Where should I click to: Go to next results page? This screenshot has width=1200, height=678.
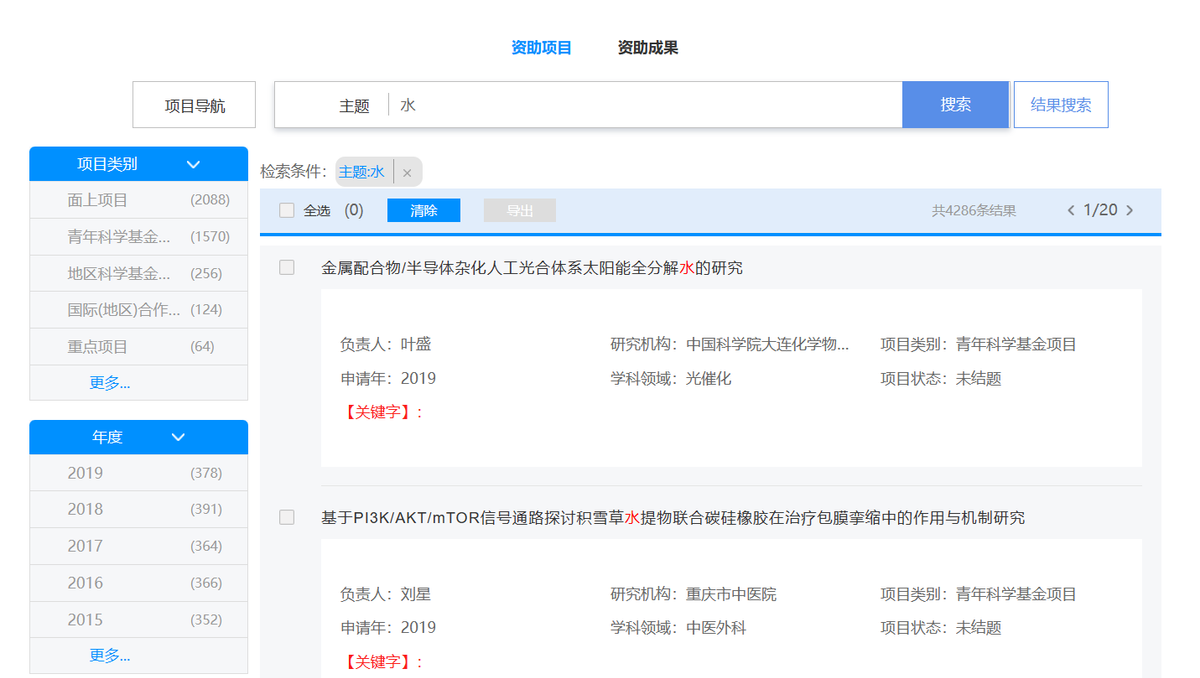coord(1130,210)
